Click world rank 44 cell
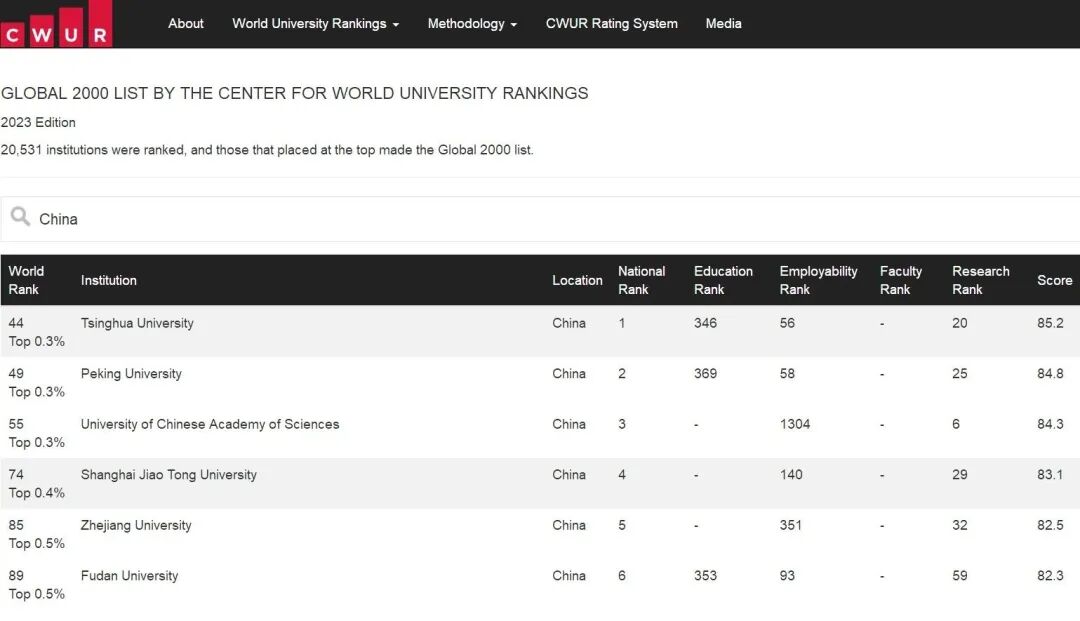This screenshot has height=621, width=1080. [x=16, y=323]
